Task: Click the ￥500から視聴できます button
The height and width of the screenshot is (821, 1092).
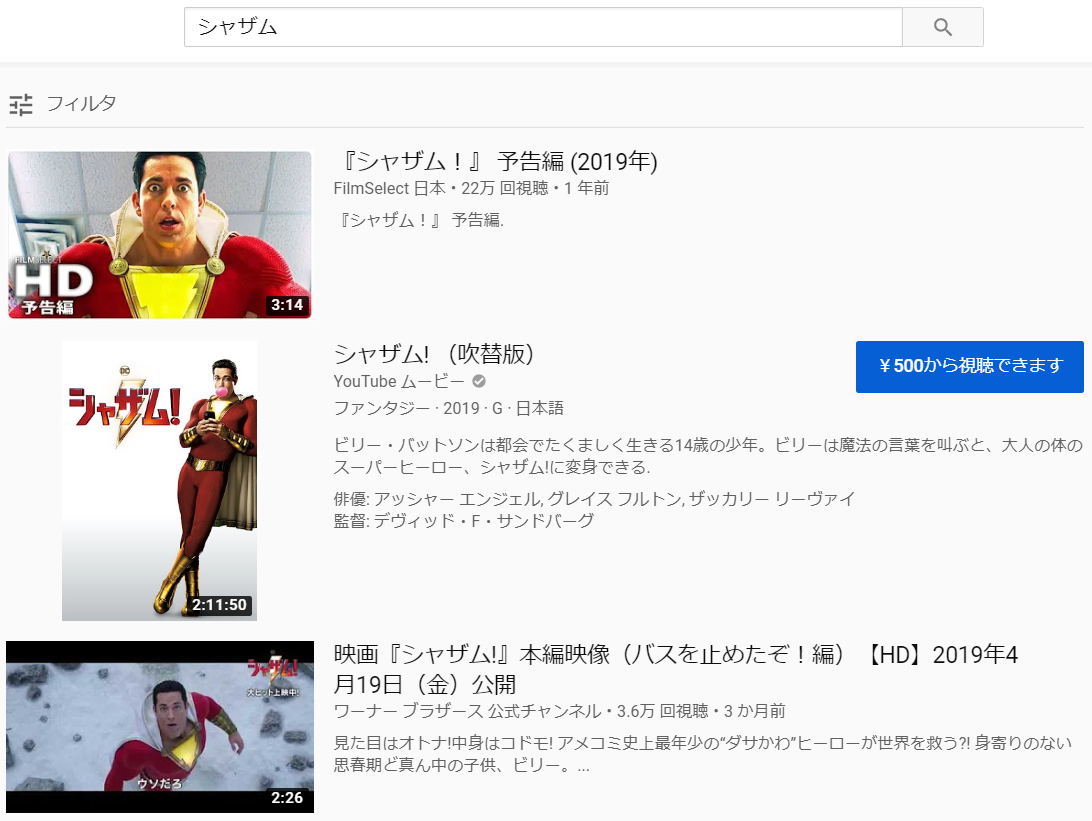Action: pyautogui.click(x=969, y=366)
